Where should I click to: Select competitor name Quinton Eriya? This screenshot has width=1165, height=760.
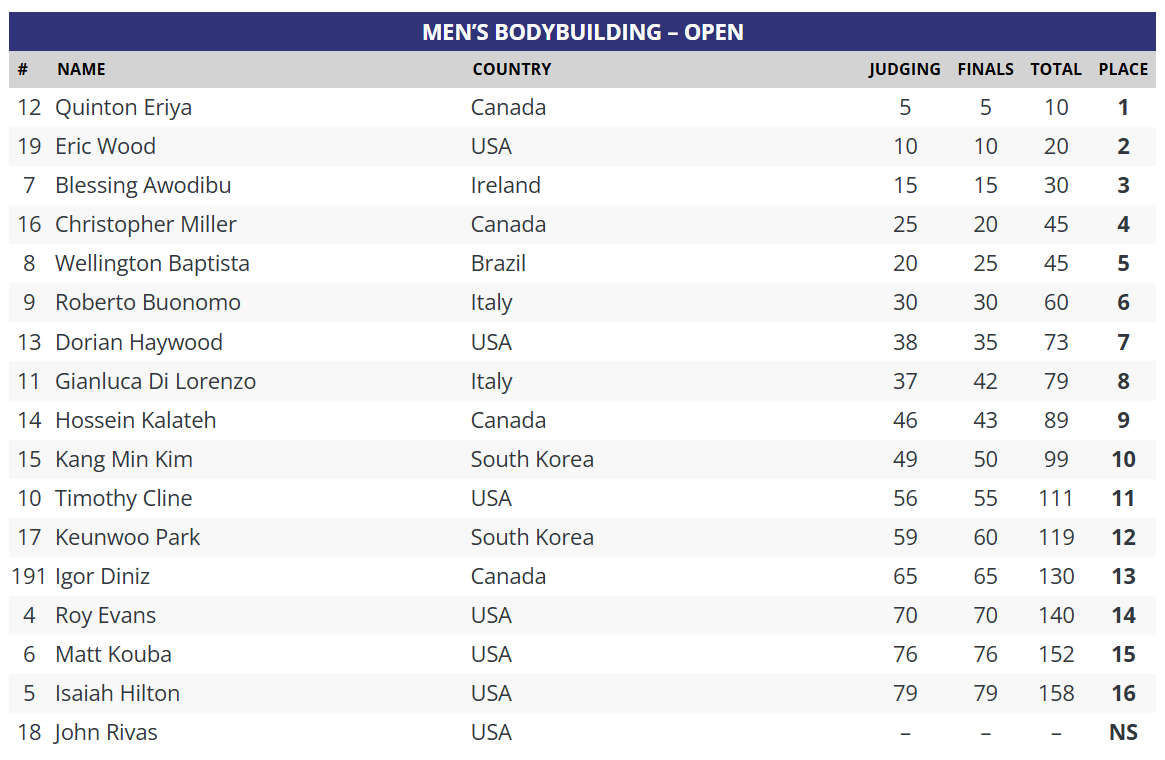123,108
